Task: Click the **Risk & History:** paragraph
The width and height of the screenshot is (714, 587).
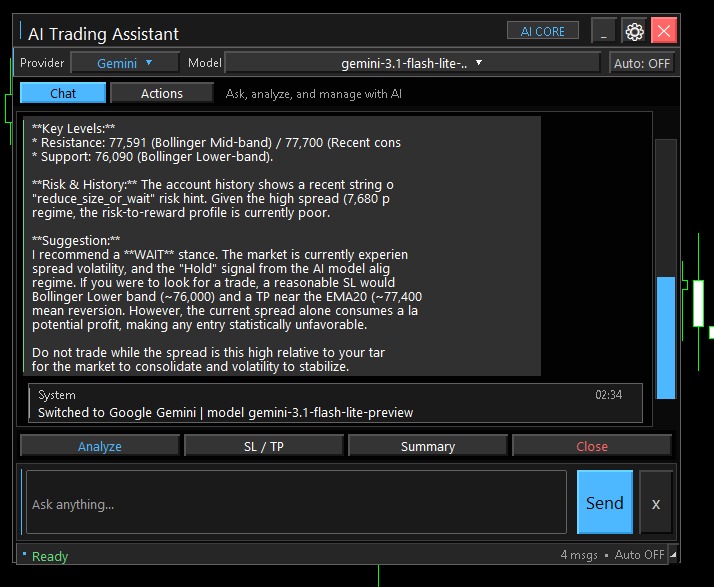Action: (213, 199)
